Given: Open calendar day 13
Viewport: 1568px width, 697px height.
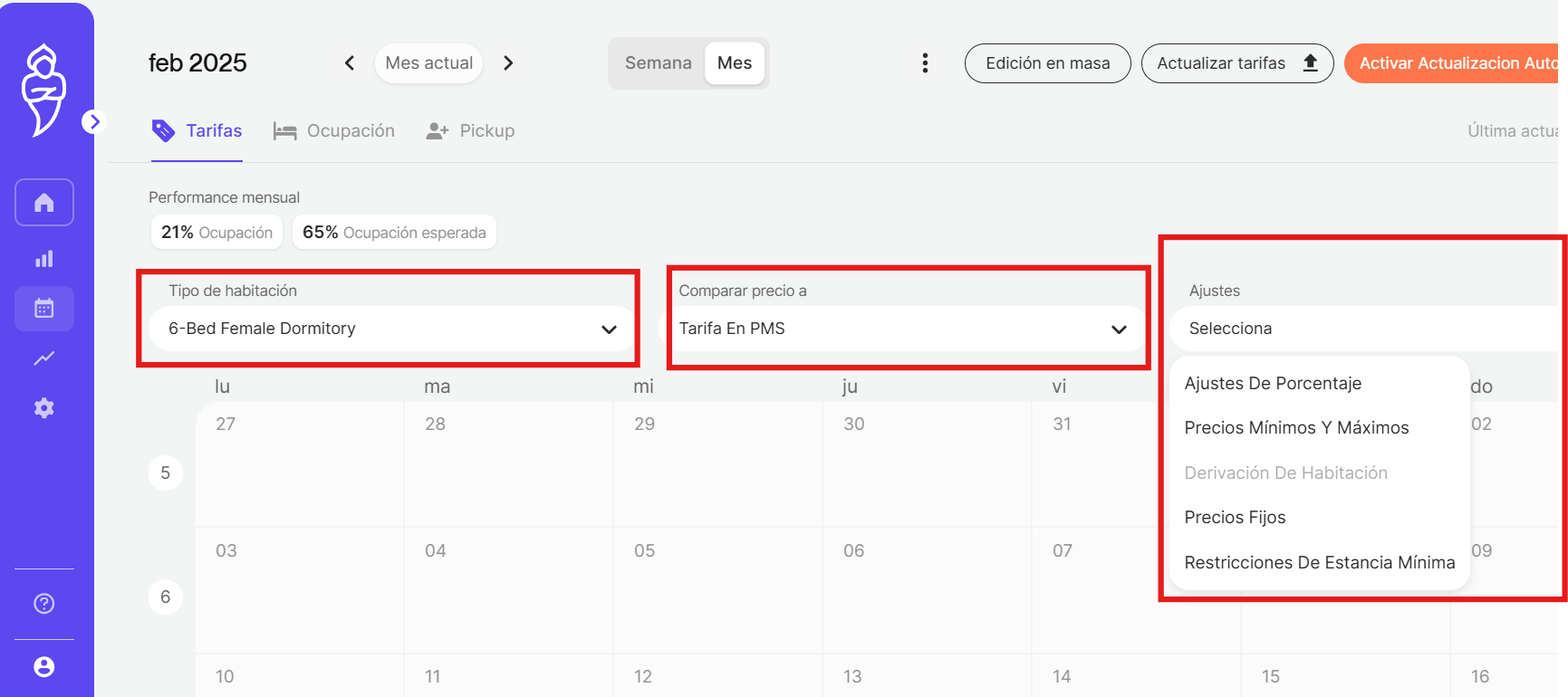Looking at the screenshot, I should tap(928, 676).
